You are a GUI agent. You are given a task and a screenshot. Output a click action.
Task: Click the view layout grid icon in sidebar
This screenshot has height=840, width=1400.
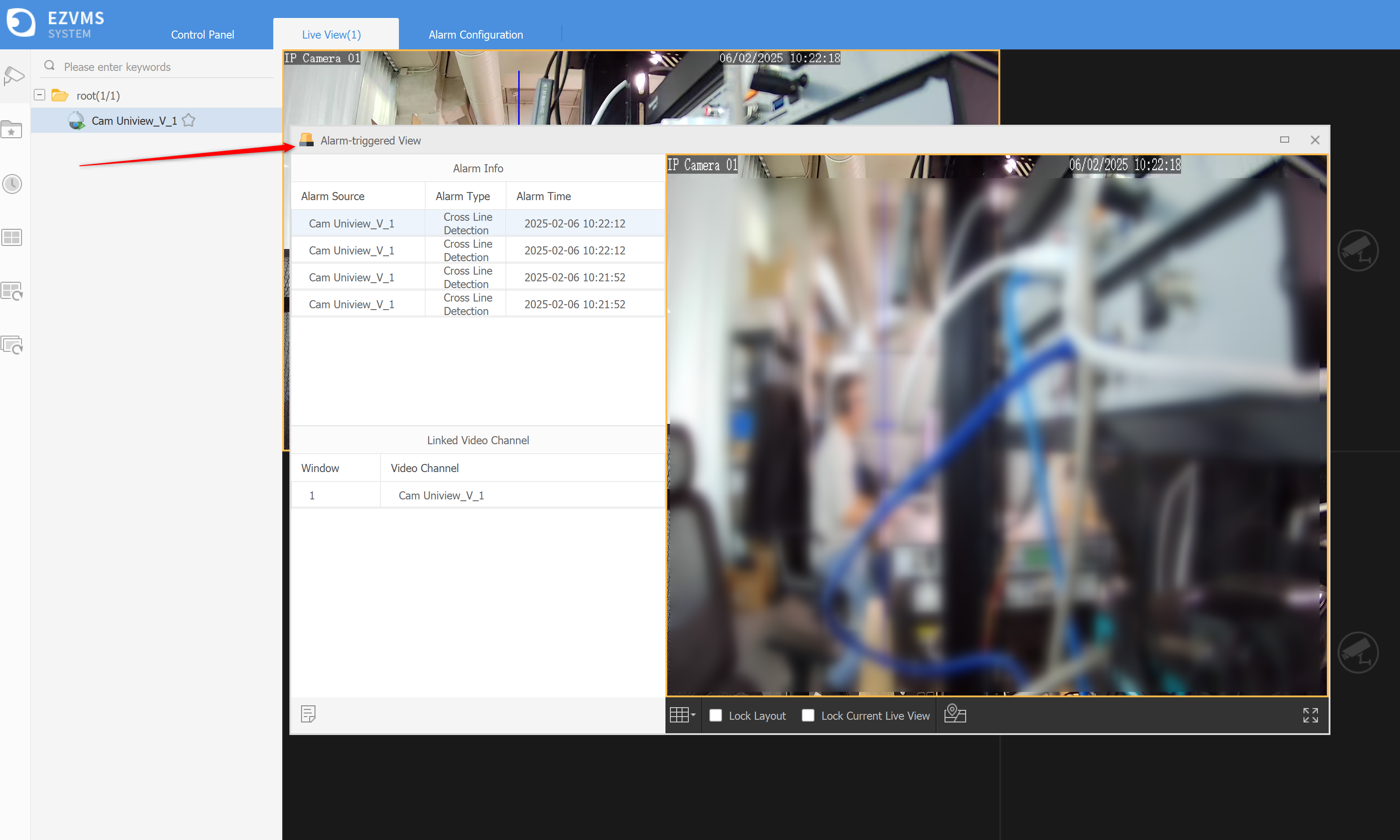coord(11,237)
